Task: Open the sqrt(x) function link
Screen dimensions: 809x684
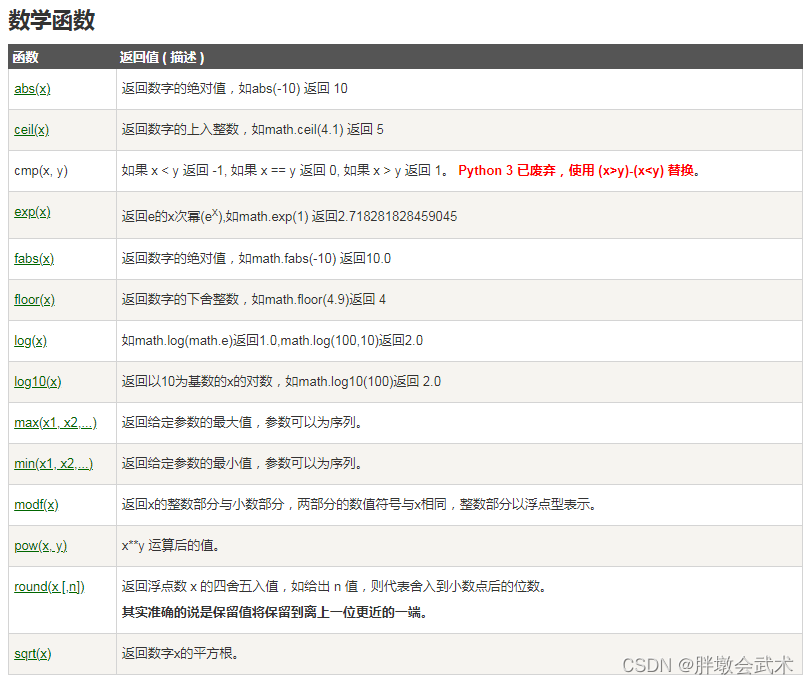Action: (32, 653)
